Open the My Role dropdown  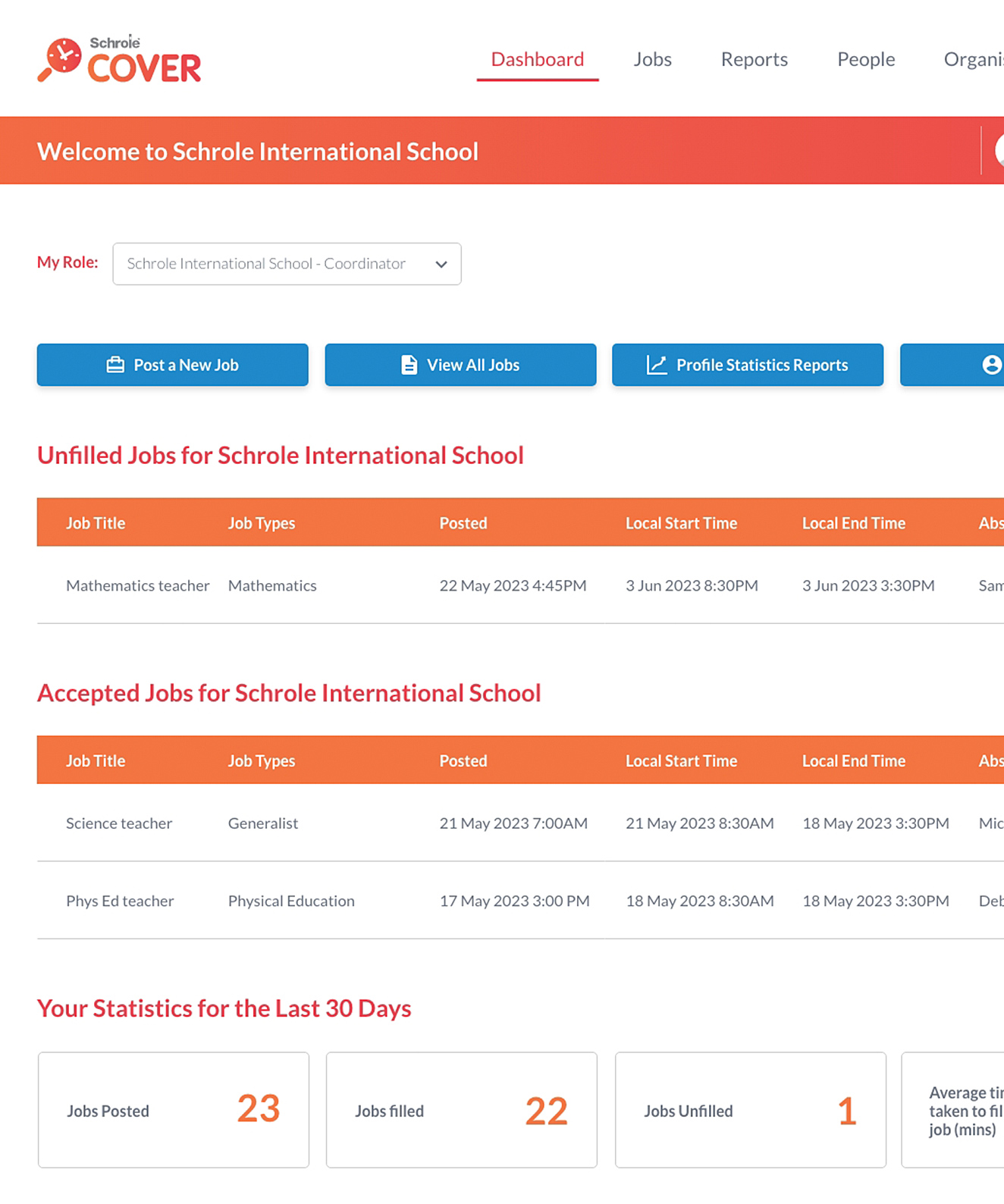286,264
